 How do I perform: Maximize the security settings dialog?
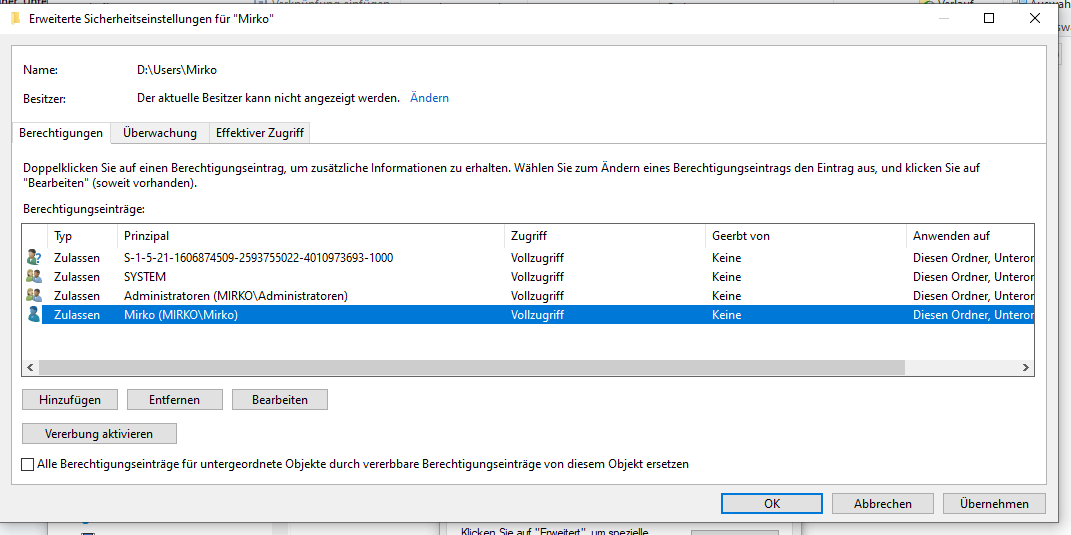coord(988,19)
